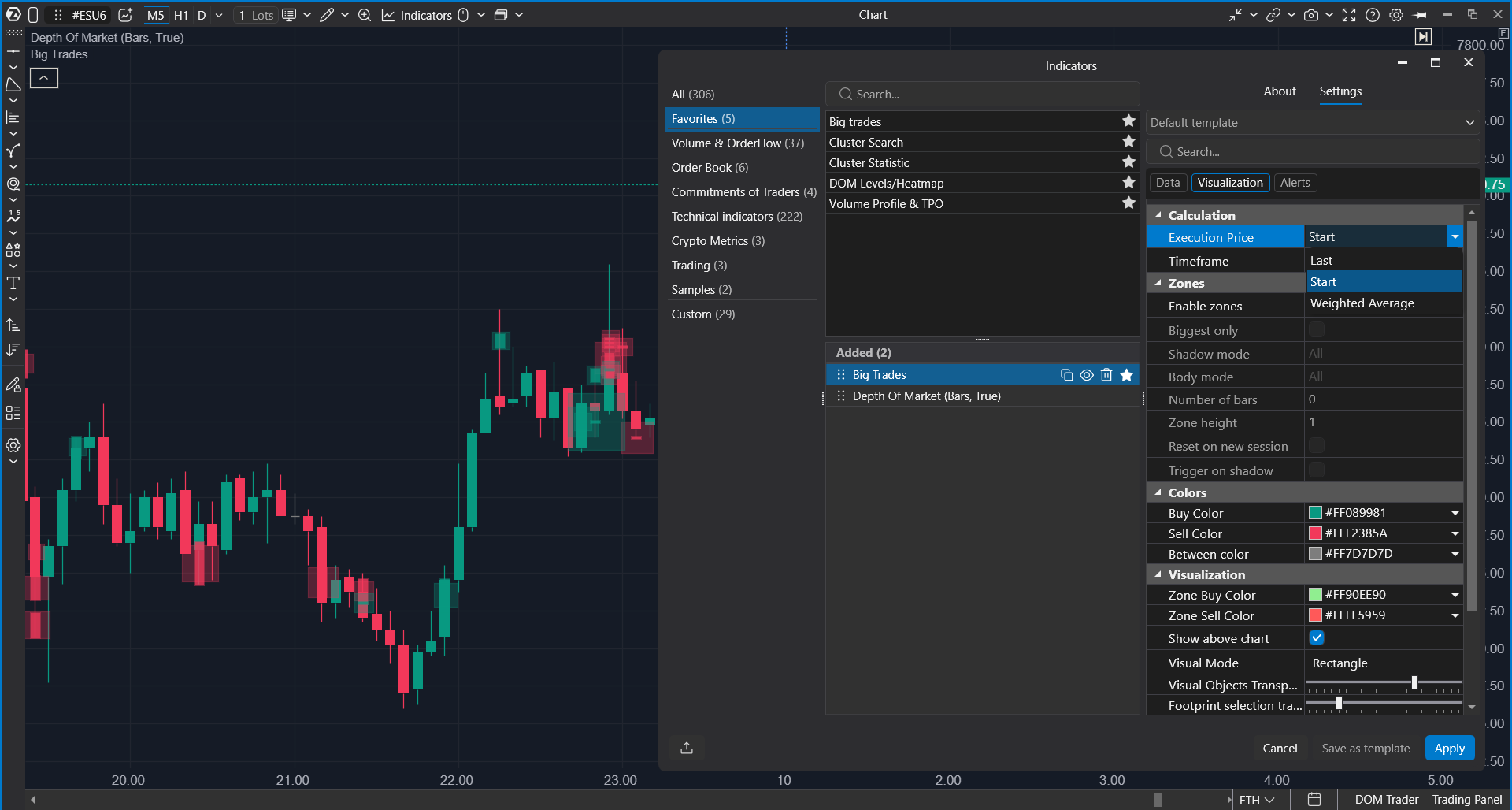The height and width of the screenshot is (810, 1512).
Task: Toggle favorite star for DOM Levels/Heatmap
Action: (x=1128, y=183)
